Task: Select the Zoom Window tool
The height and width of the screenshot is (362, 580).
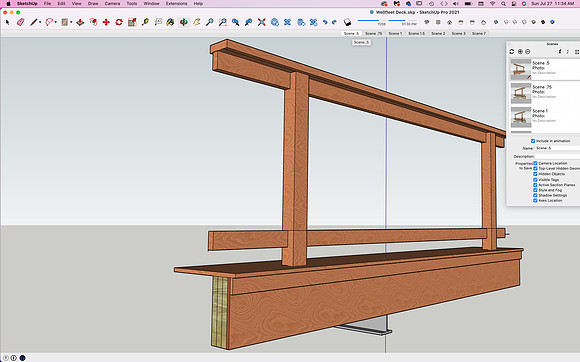Action: point(222,23)
